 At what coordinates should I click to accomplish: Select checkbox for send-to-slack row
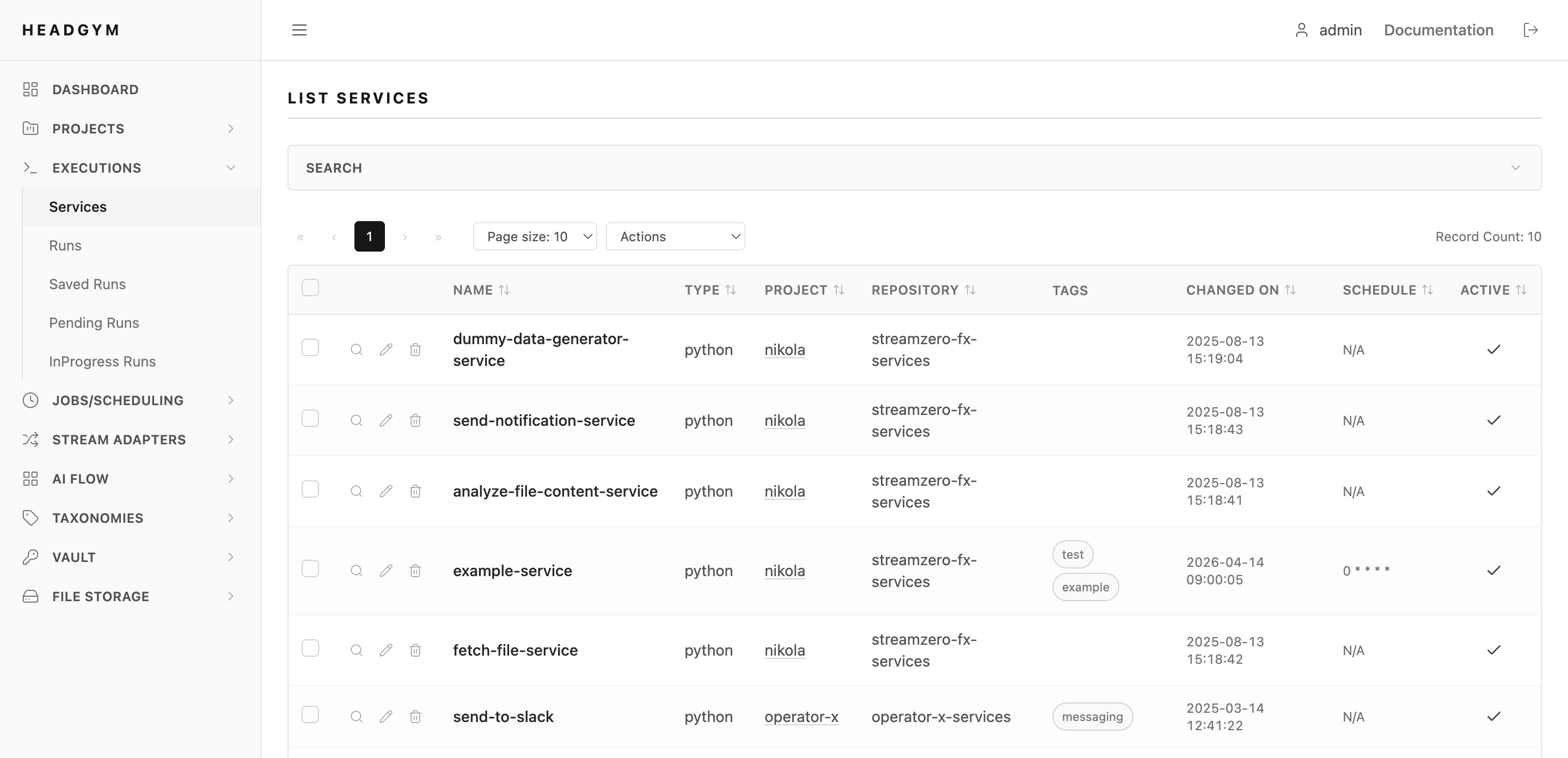tap(310, 714)
